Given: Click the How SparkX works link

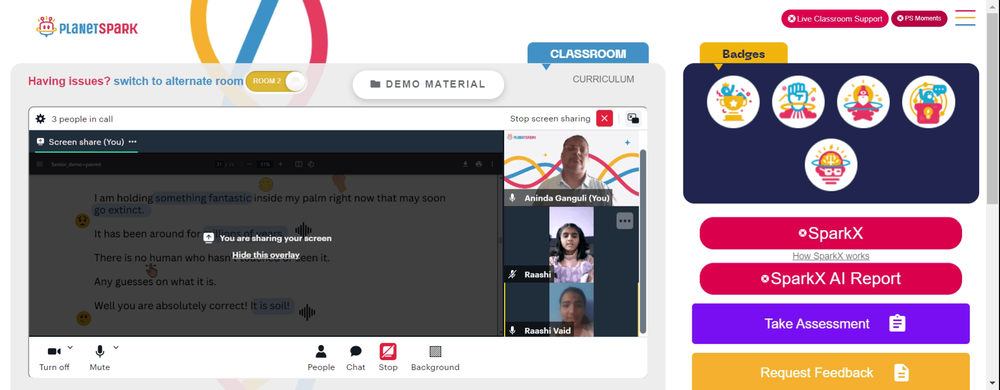Looking at the screenshot, I should [x=830, y=256].
